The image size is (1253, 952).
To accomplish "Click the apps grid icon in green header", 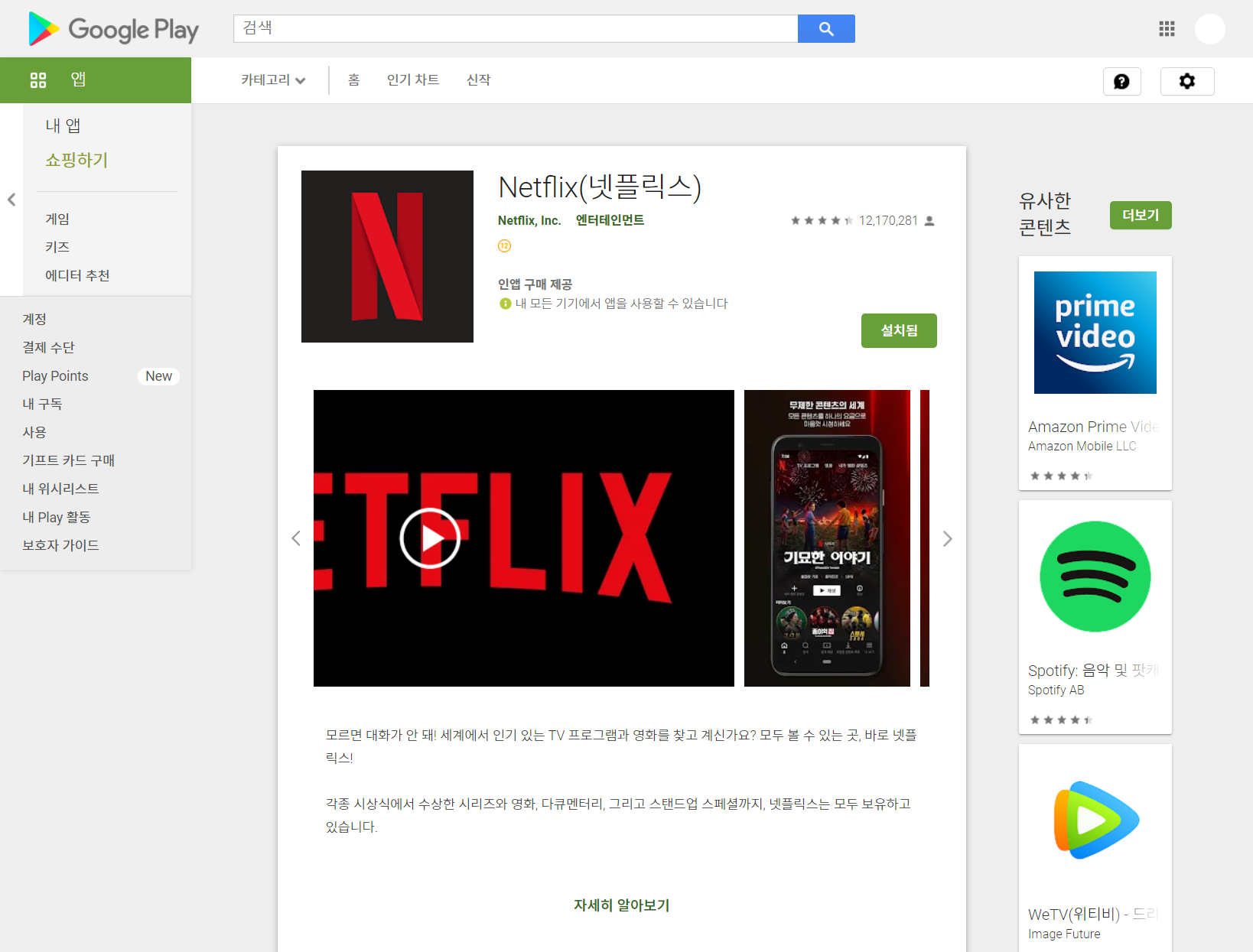I will coord(38,80).
